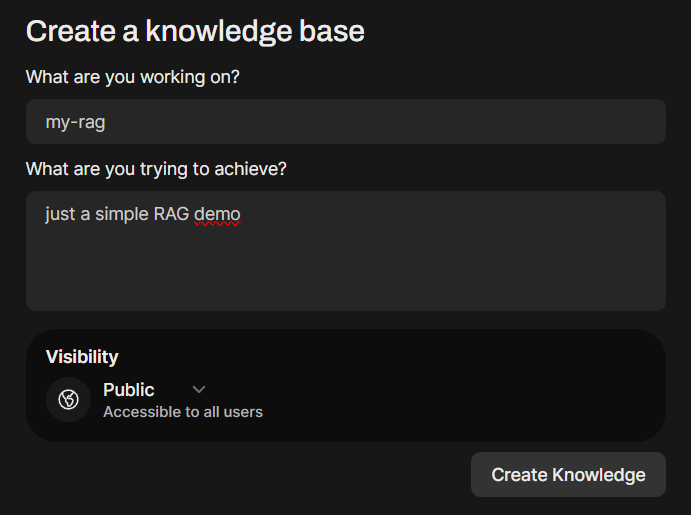Image resolution: width=691 pixels, height=515 pixels.
Task: Click the word "Create" on the submit button
Action: coord(521,475)
